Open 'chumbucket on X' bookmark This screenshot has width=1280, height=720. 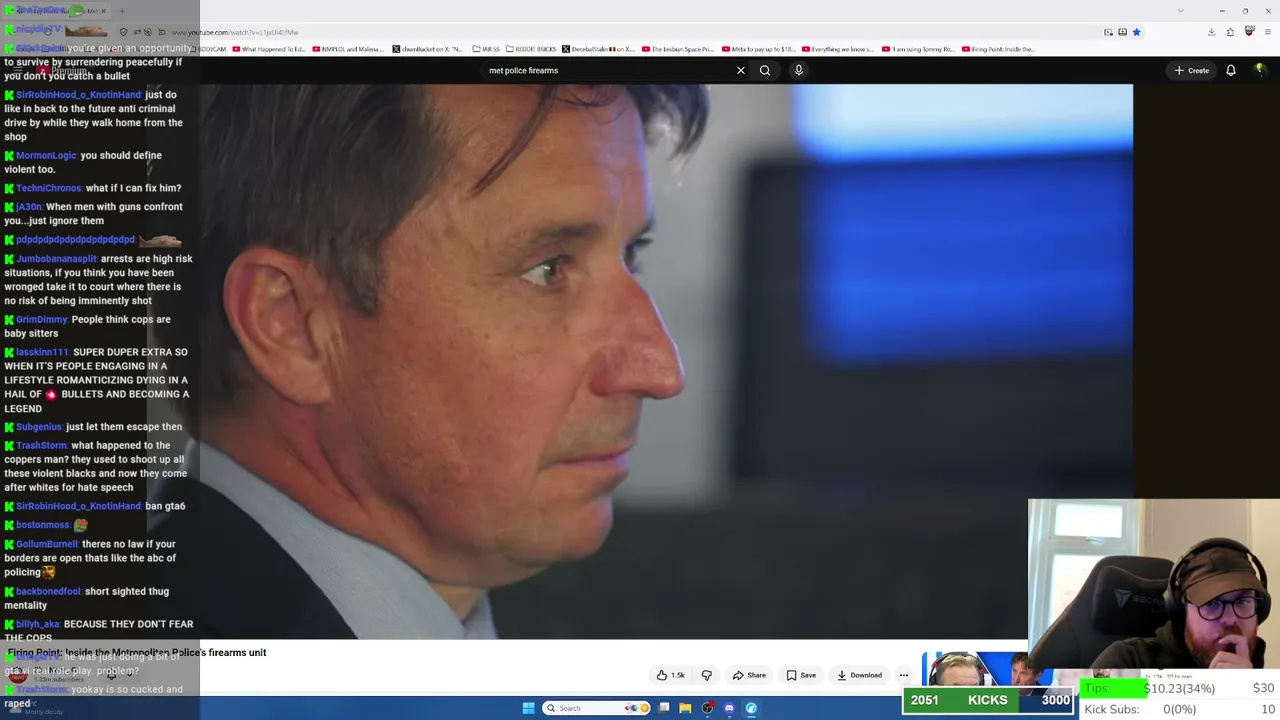pyautogui.click(x=427, y=49)
